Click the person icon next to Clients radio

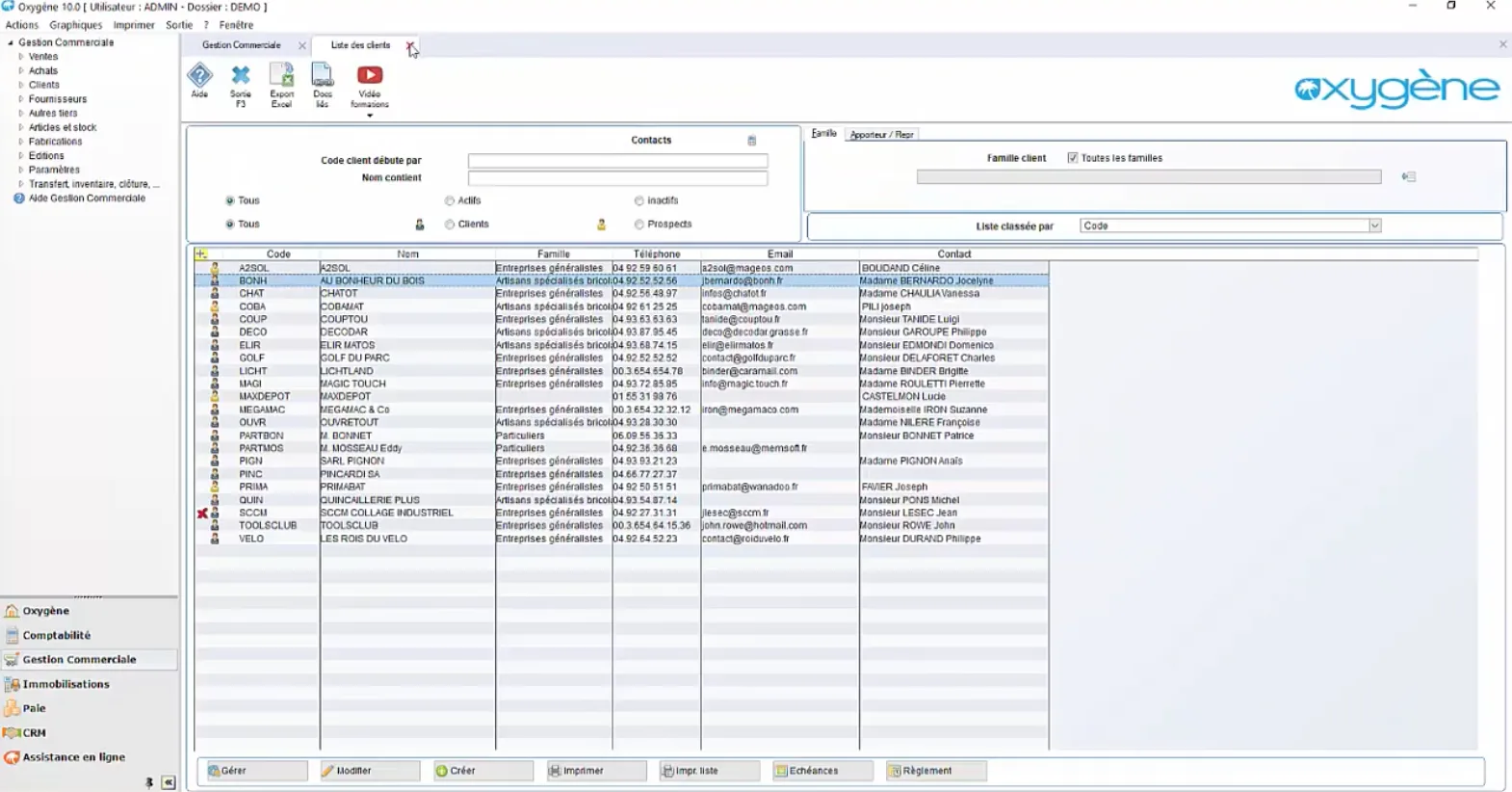420,224
